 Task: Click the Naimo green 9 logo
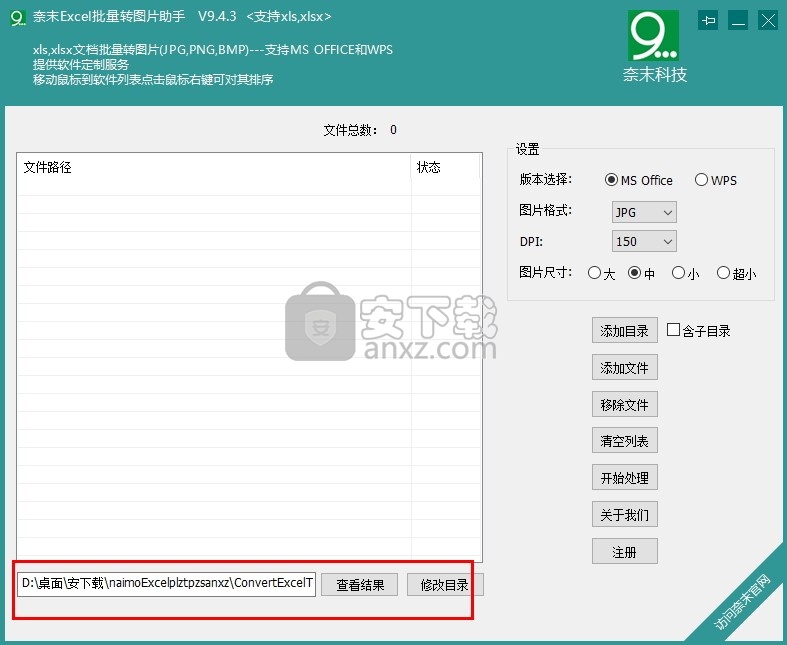pos(653,36)
